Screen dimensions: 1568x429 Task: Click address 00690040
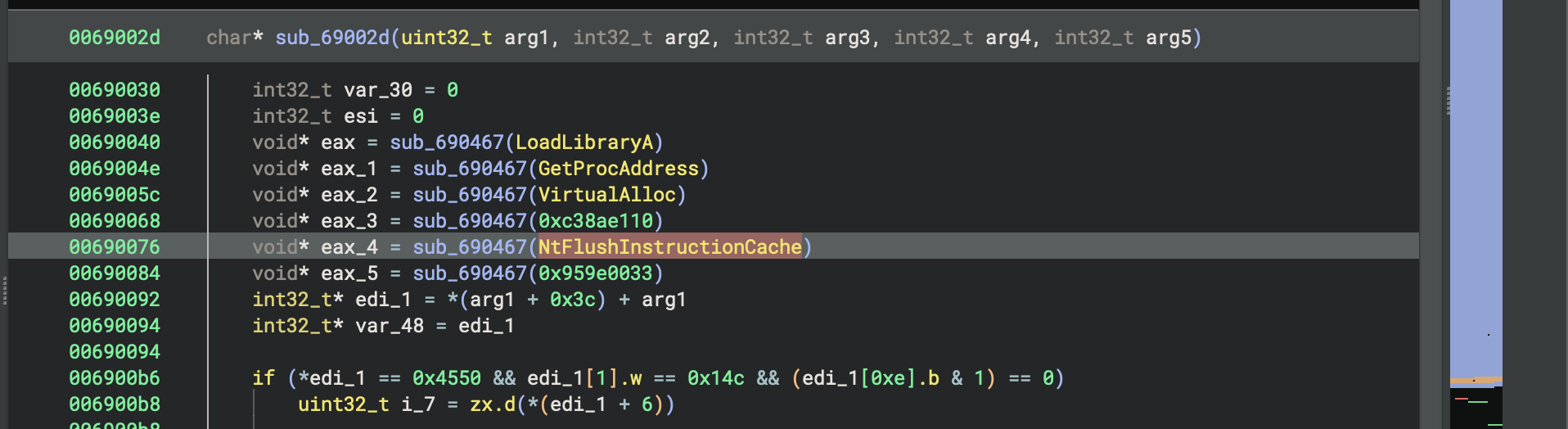[115, 142]
